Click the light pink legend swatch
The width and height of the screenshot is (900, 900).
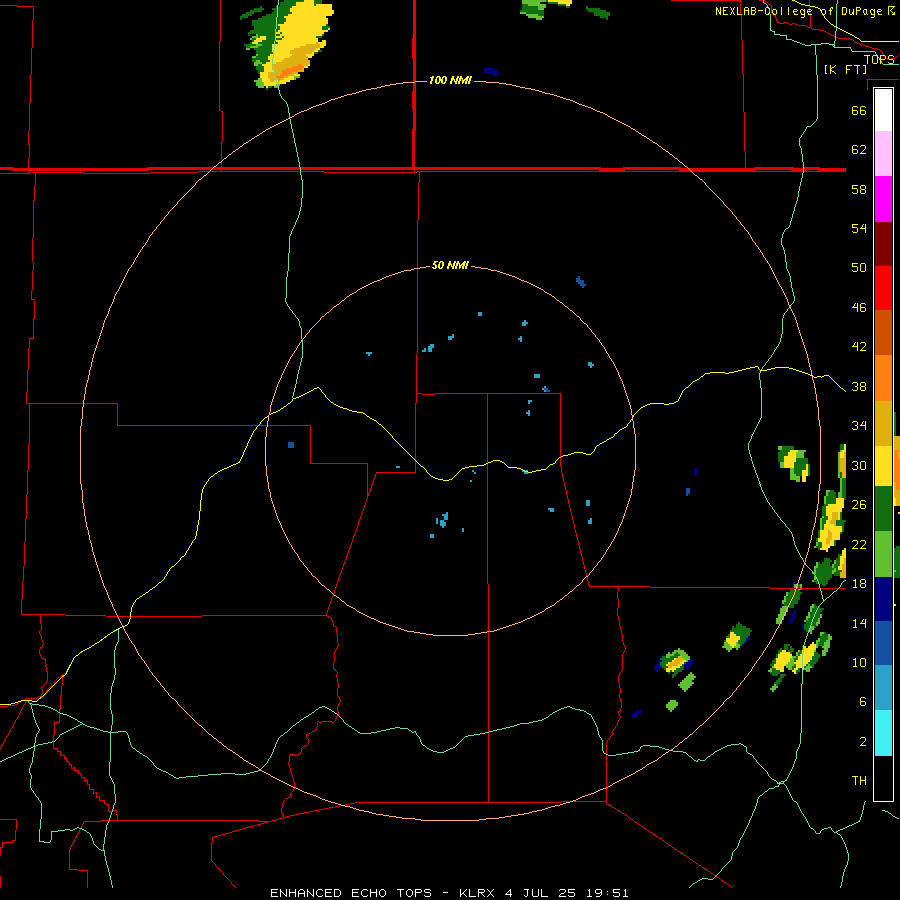[x=883, y=154]
